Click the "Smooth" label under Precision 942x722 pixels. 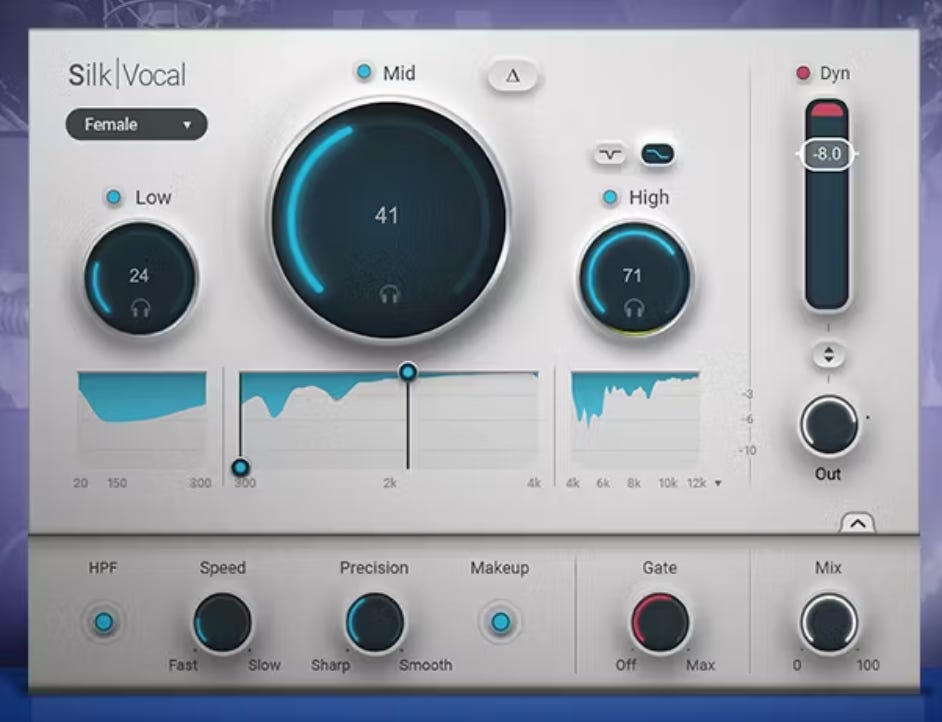pyautogui.click(x=426, y=666)
